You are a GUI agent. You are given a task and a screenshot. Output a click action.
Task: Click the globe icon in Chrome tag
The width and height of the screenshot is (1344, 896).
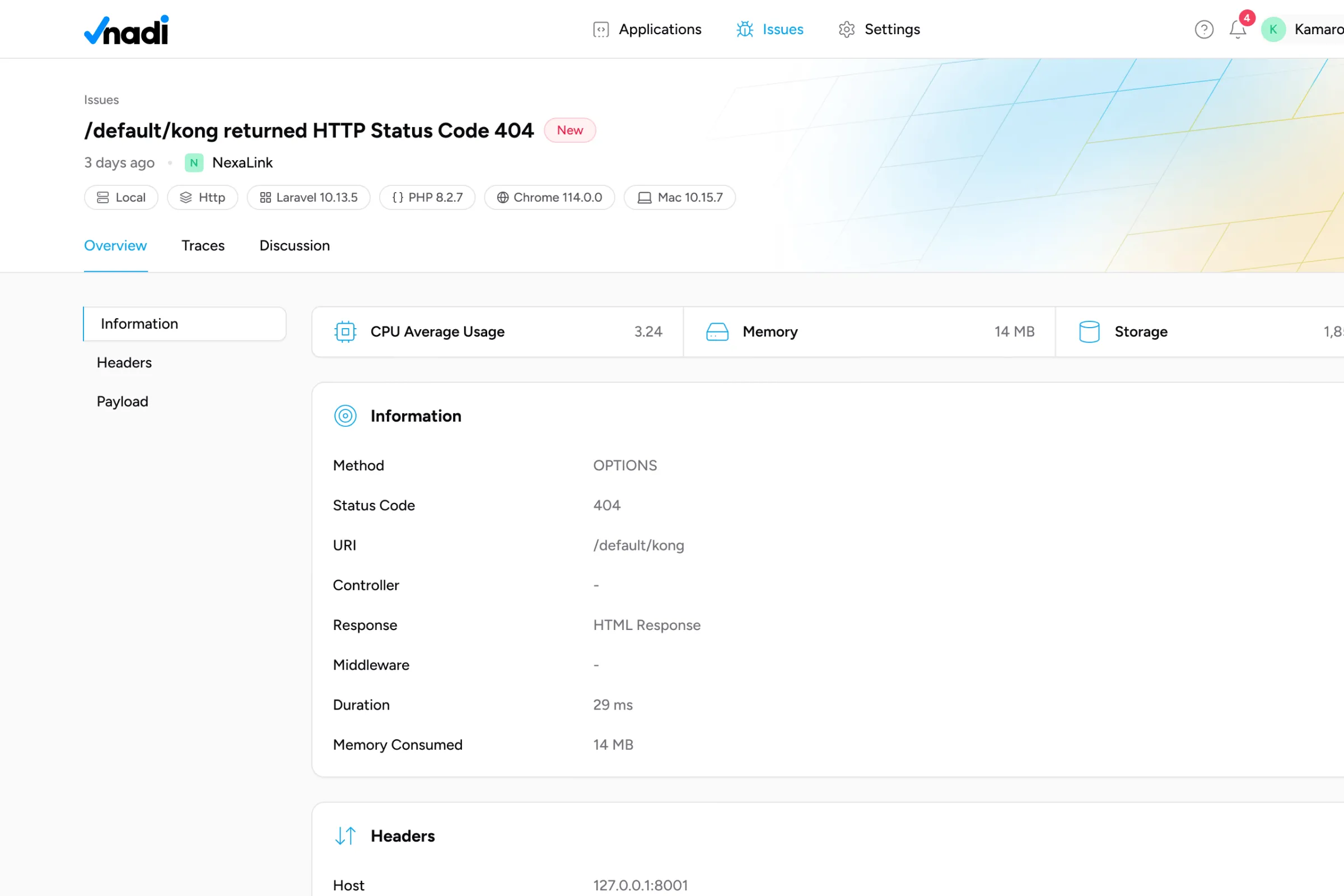tap(503, 198)
